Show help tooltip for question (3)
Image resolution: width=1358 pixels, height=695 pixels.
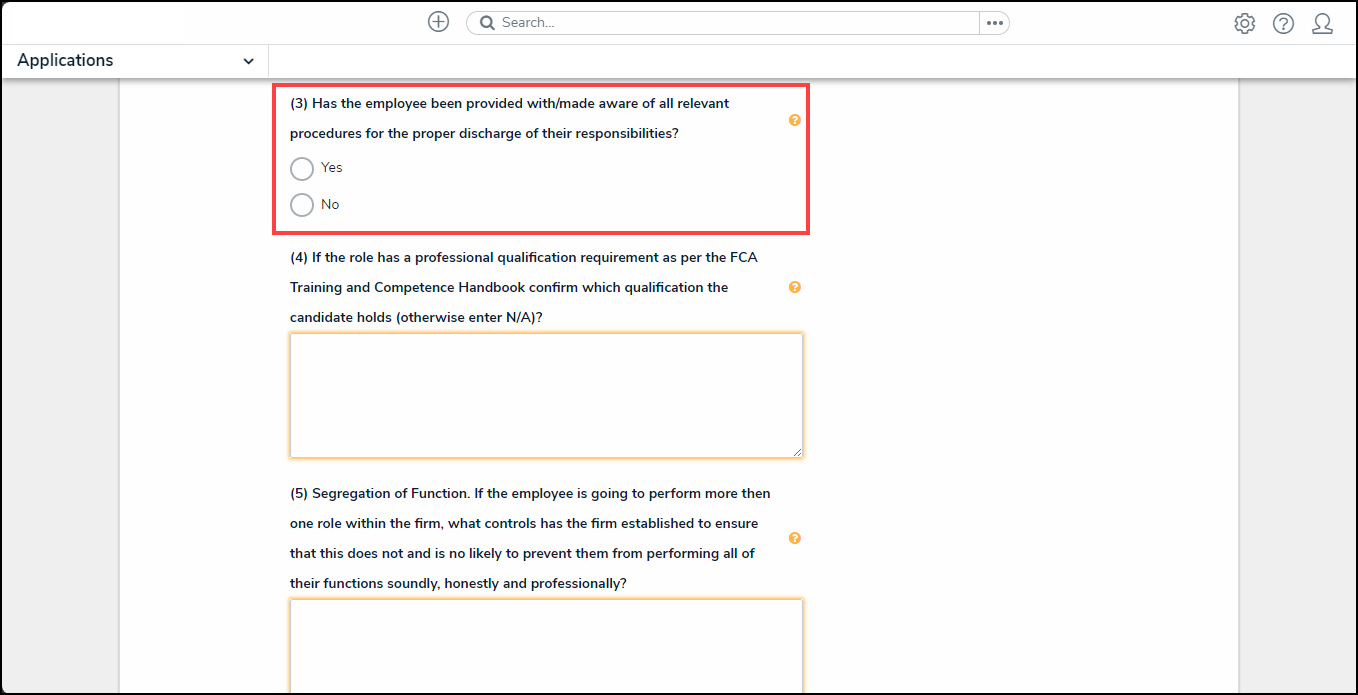pyautogui.click(x=795, y=120)
